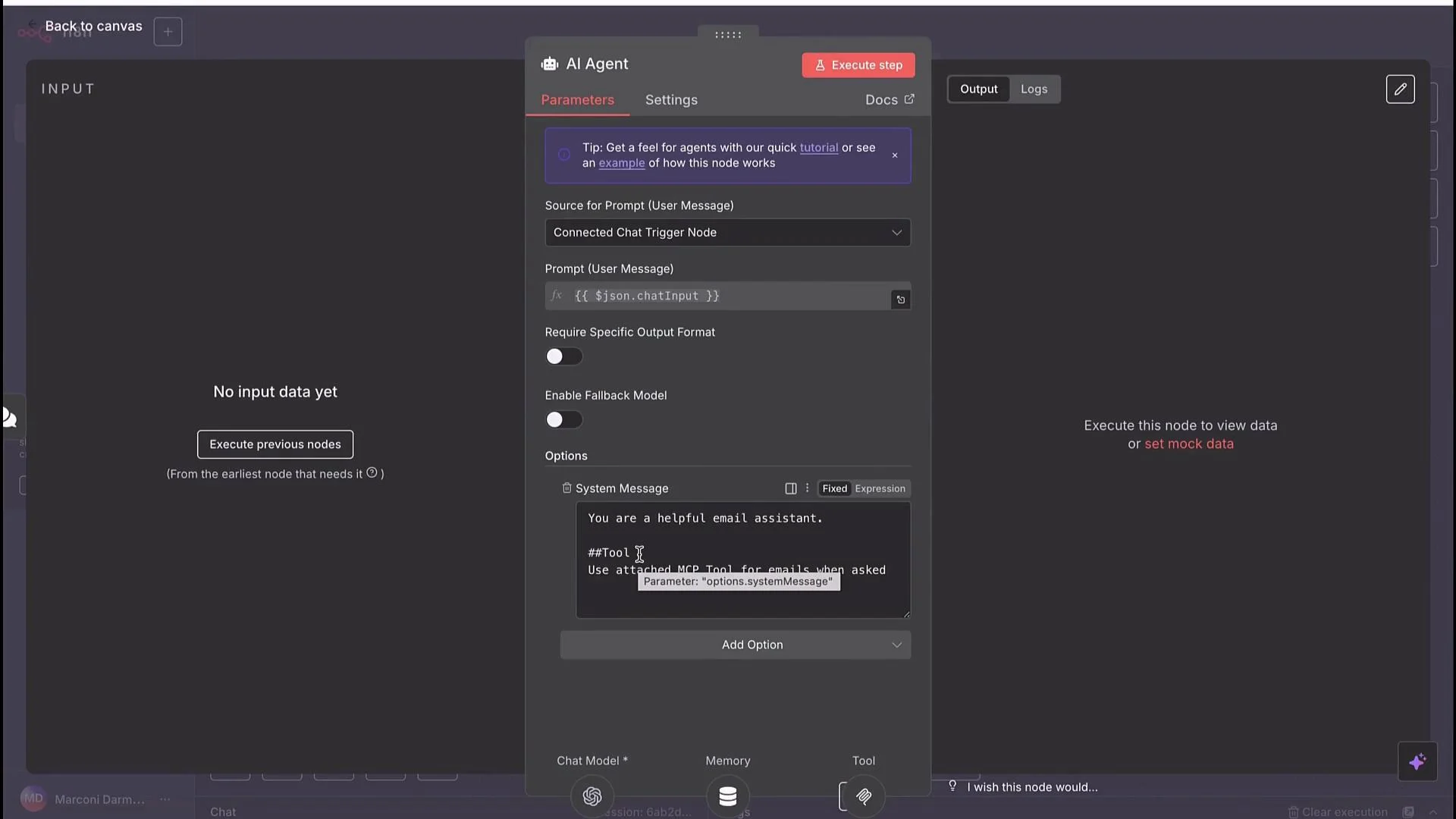
Task: Open the Docs external link
Action: (890, 100)
